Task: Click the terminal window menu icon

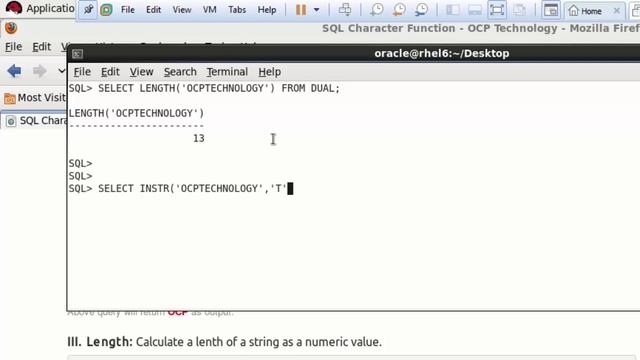Action: click(x=78, y=54)
